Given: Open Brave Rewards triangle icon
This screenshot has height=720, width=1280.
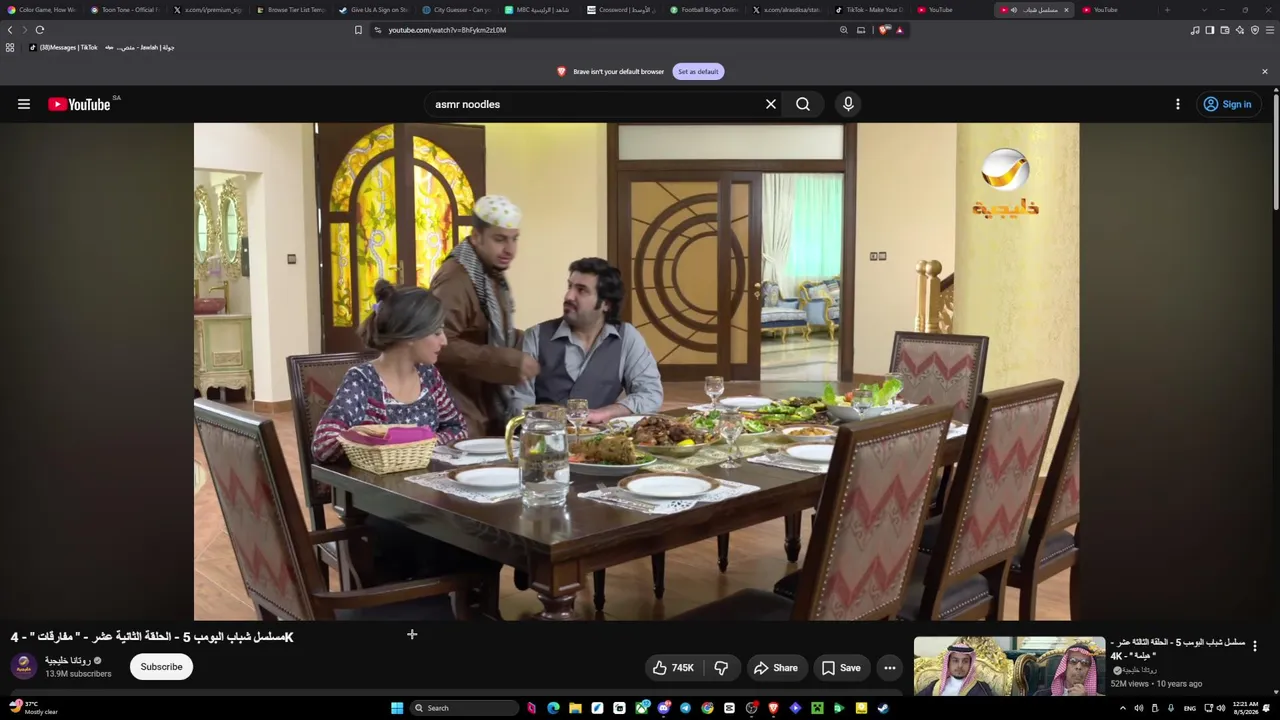Looking at the screenshot, I should (899, 30).
